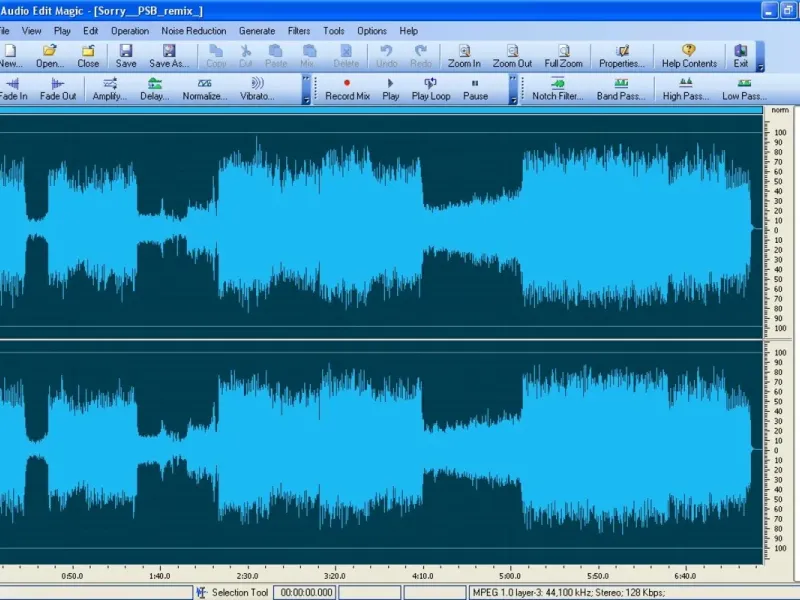
Task: Open the Notch Filter
Action: click(x=557, y=89)
